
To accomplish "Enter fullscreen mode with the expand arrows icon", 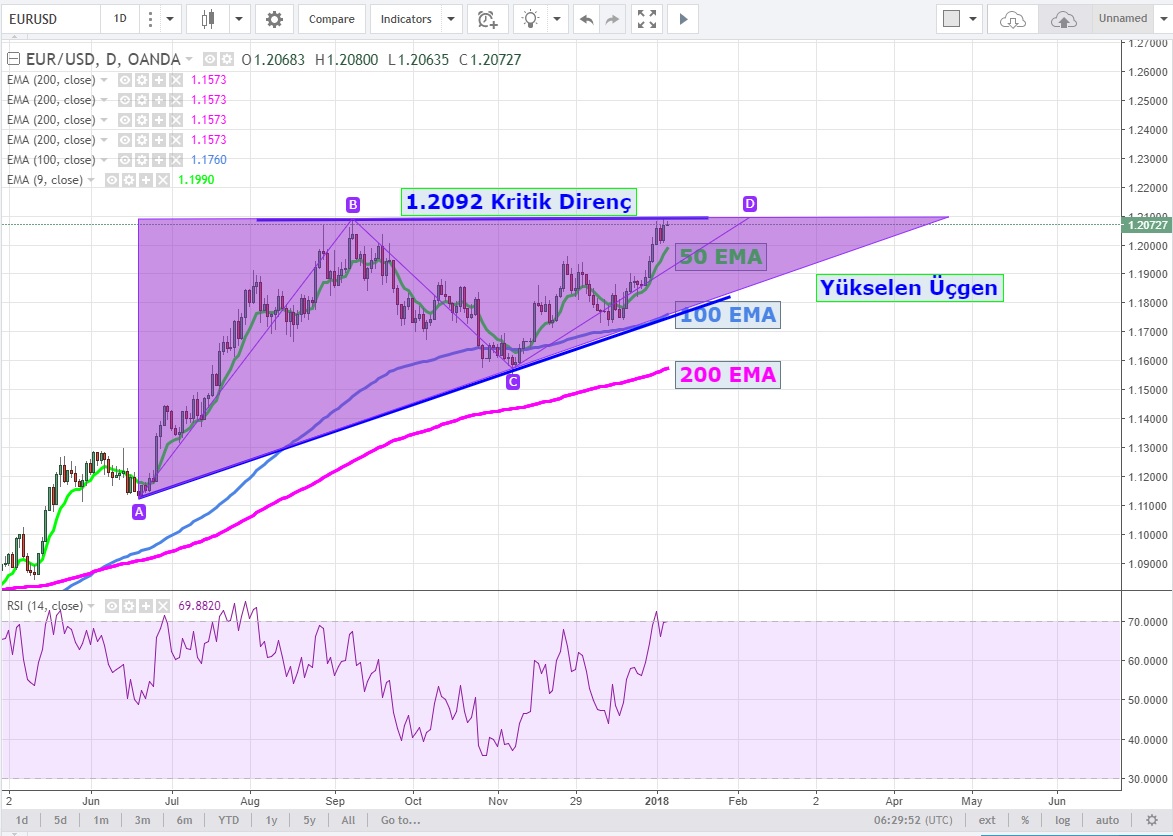I will point(647,19).
